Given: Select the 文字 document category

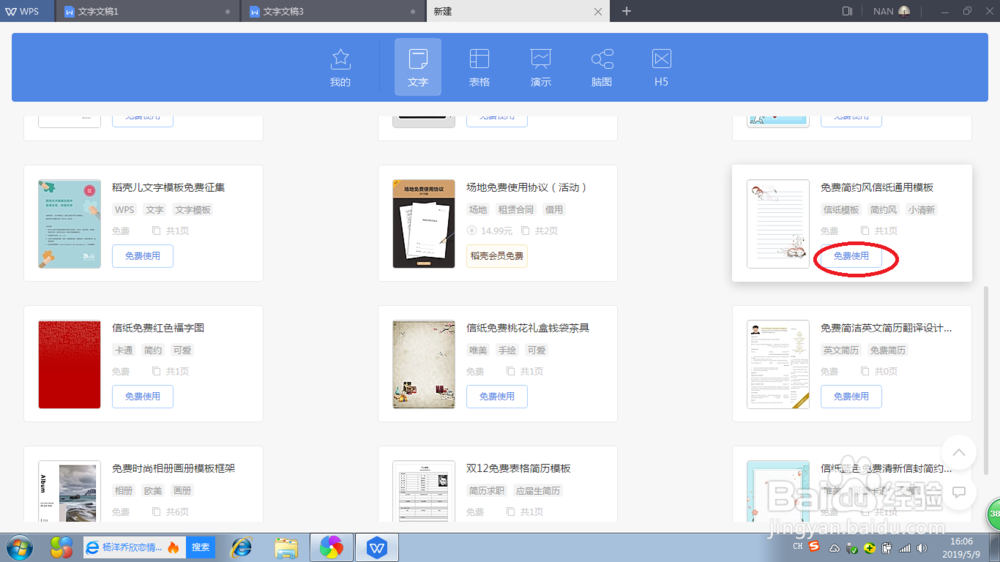Looking at the screenshot, I should 418,67.
